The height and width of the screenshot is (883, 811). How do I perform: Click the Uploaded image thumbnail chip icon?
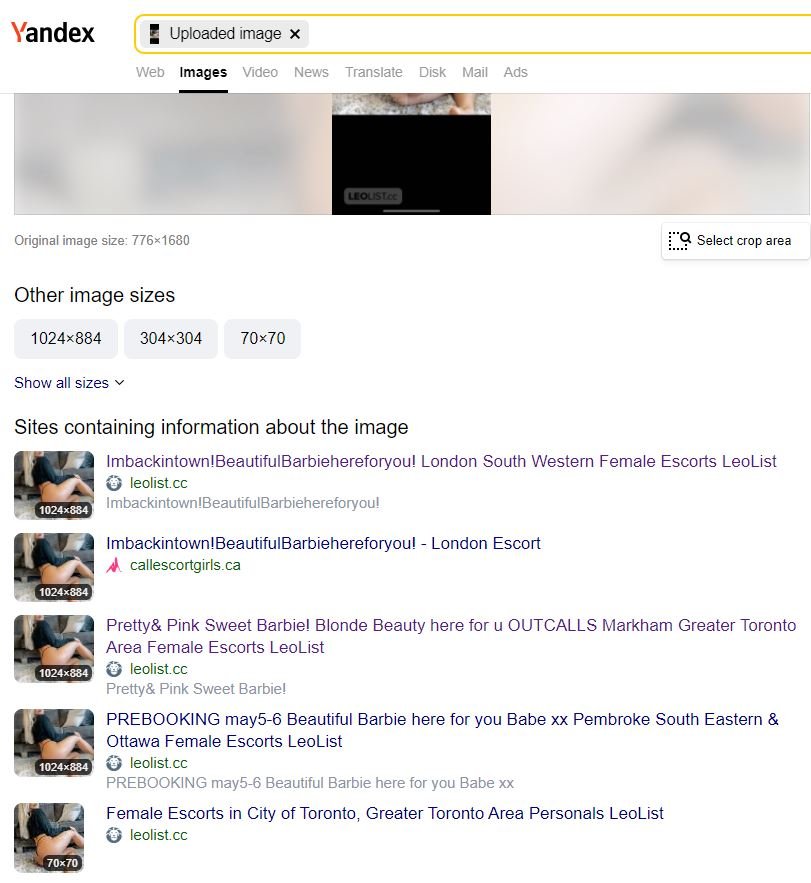point(154,34)
